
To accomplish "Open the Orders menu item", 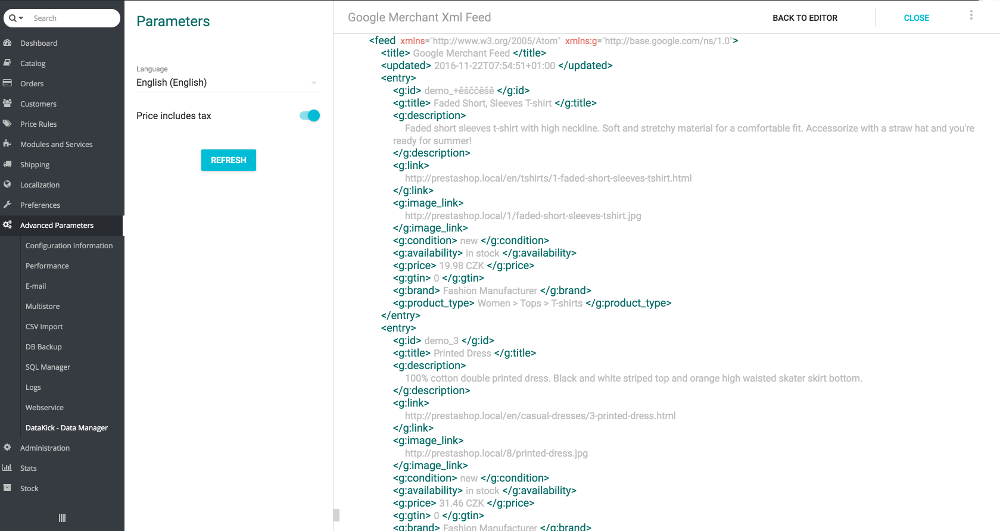I will [32, 84].
